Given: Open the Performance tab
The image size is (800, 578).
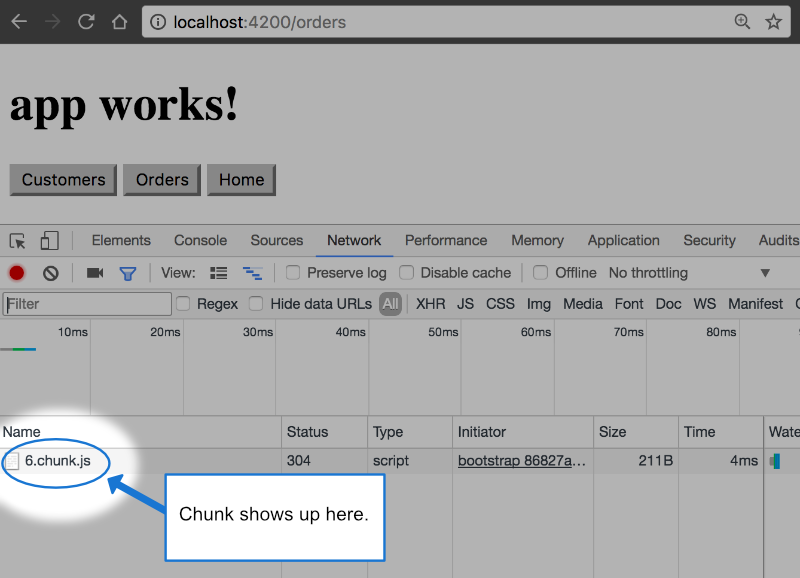Looking at the screenshot, I should coord(446,241).
